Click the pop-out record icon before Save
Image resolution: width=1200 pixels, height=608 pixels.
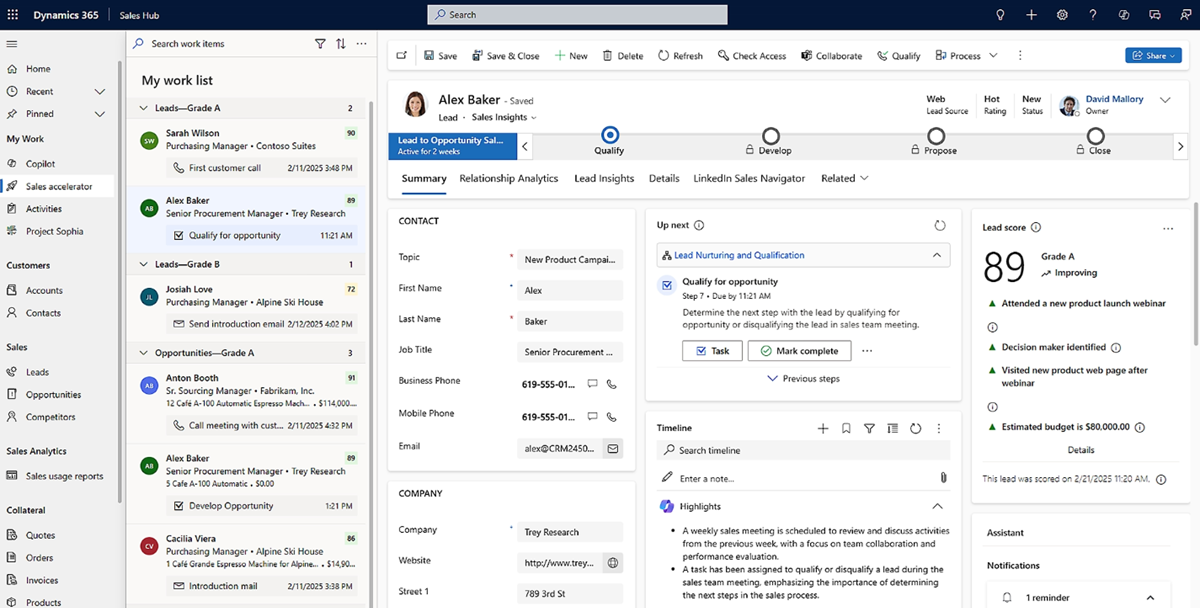pos(402,56)
